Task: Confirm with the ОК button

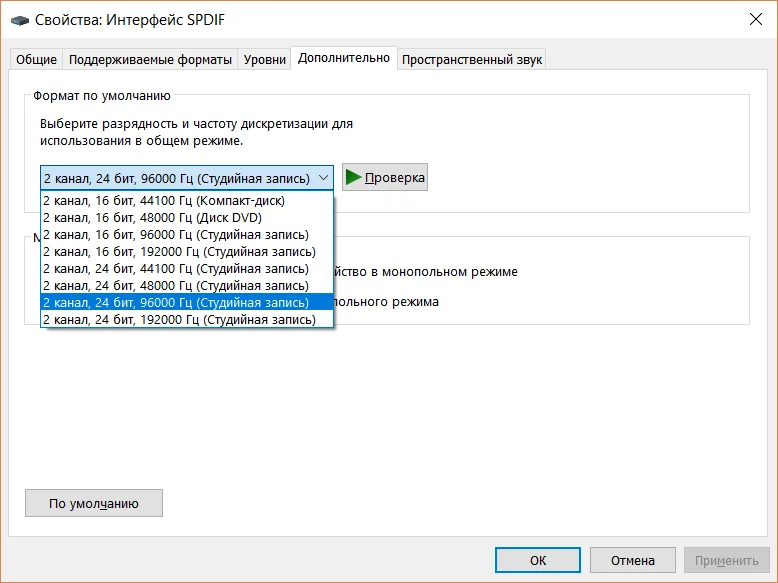Action: pos(538,560)
